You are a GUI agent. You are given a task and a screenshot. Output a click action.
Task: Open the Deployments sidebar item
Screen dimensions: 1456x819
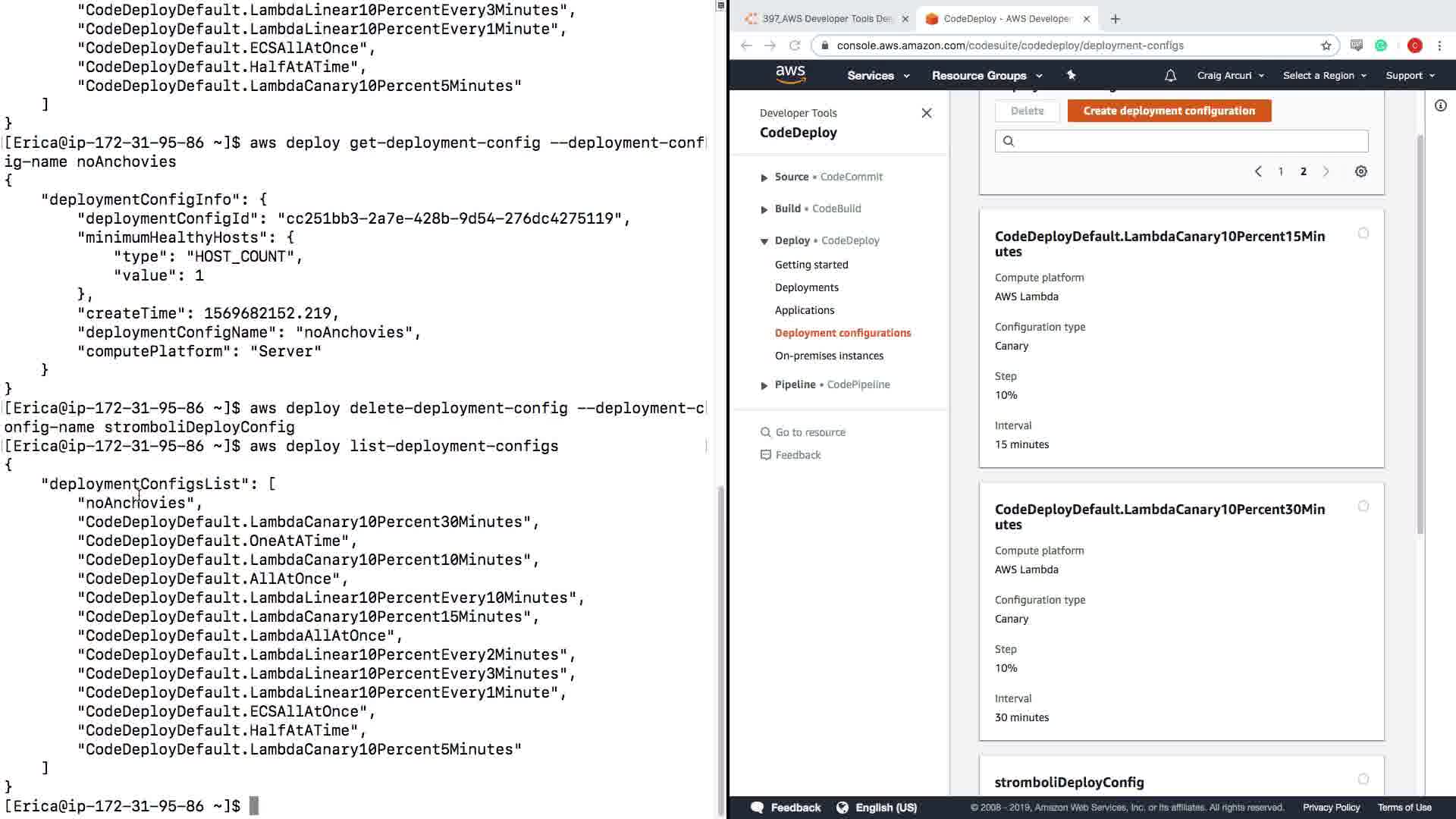point(806,287)
